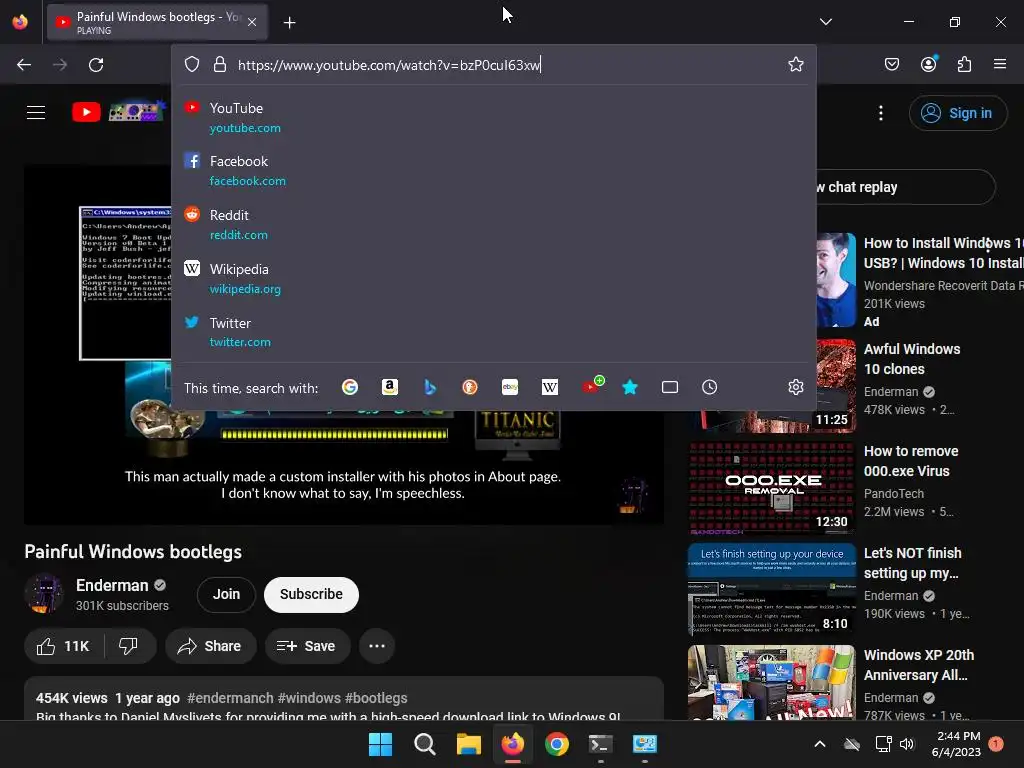The height and width of the screenshot is (768, 1024).
Task: Save the video to playlist
Action: (x=307, y=646)
